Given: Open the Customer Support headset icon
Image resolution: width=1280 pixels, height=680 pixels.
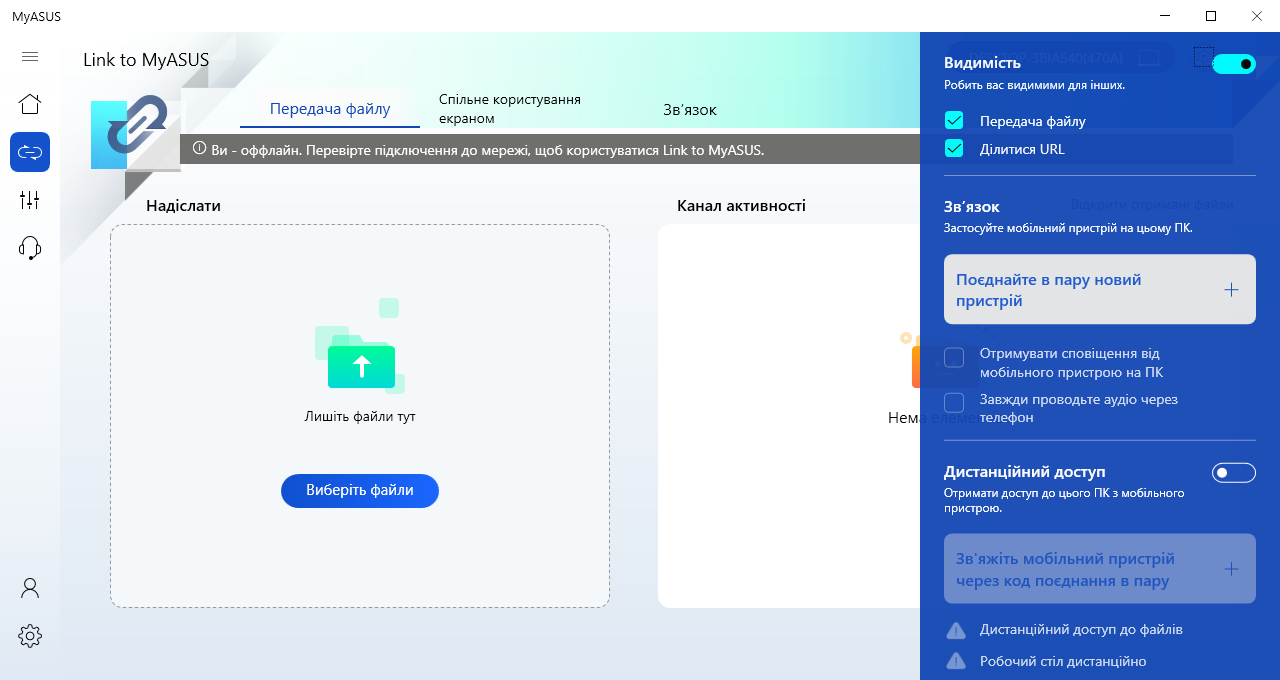Looking at the screenshot, I should point(30,248).
